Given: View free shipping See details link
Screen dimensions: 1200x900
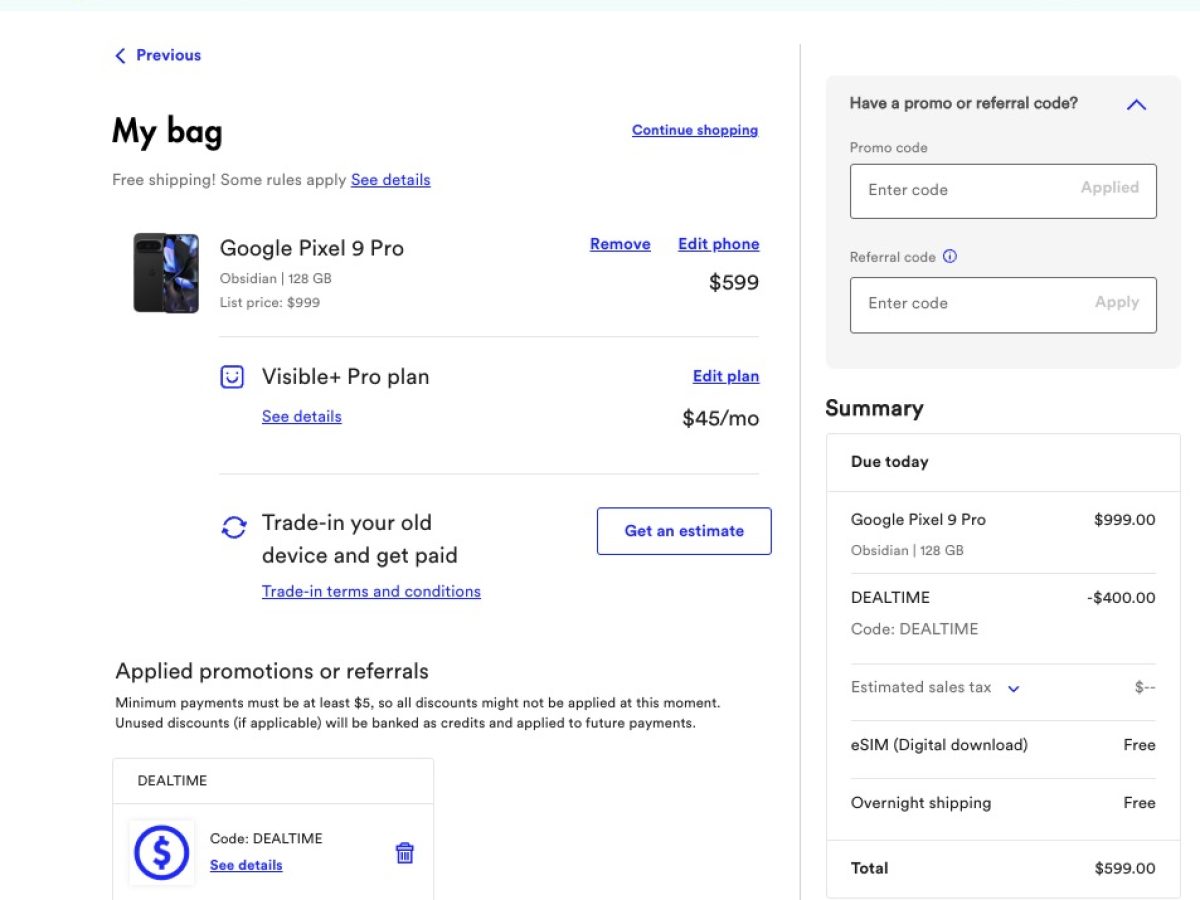Looking at the screenshot, I should pos(390,180).
